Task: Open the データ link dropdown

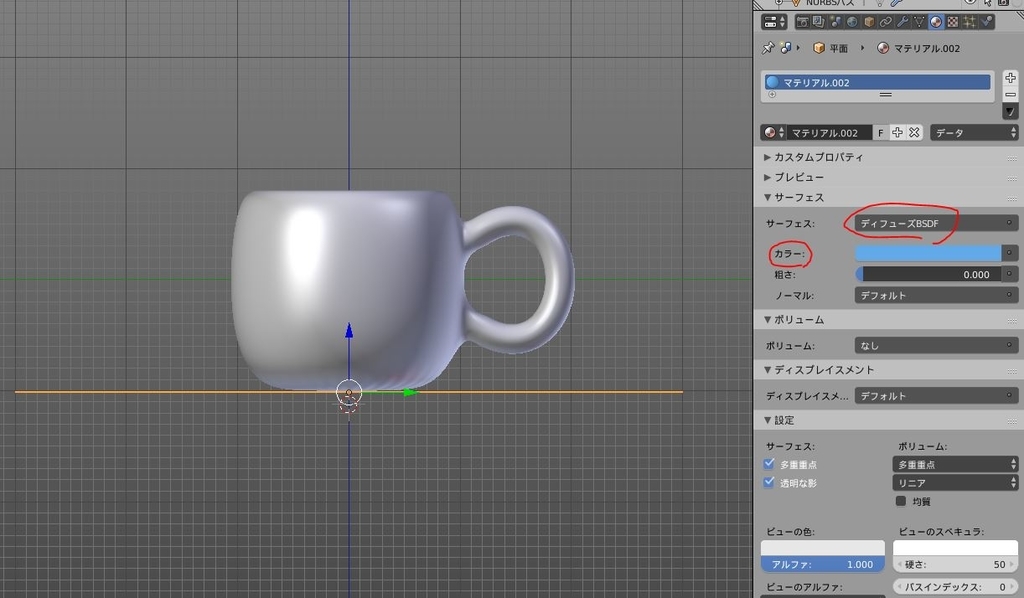Action: [x=974, y=133]
